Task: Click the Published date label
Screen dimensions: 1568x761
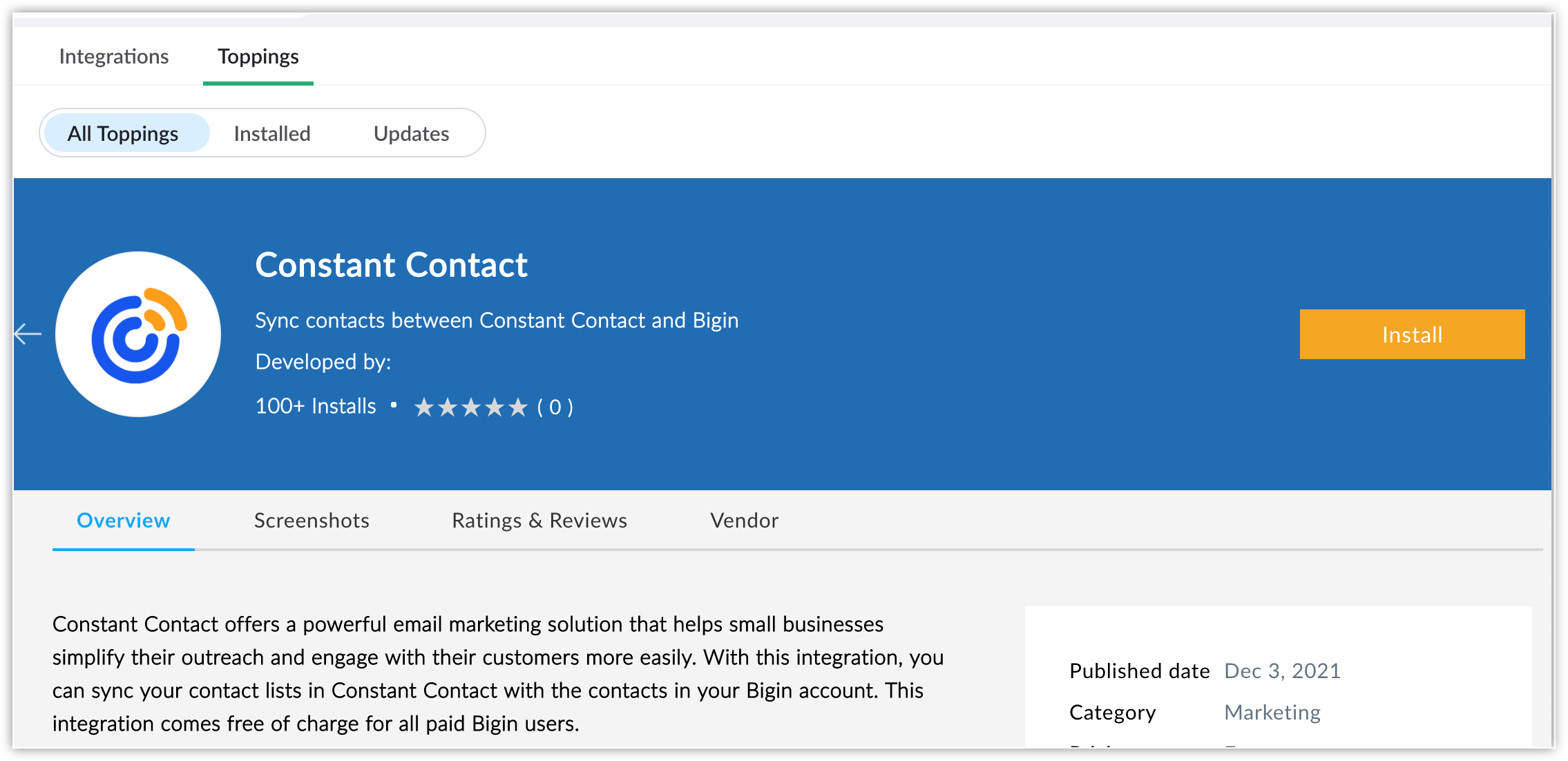Action: tap(1140, 671)
